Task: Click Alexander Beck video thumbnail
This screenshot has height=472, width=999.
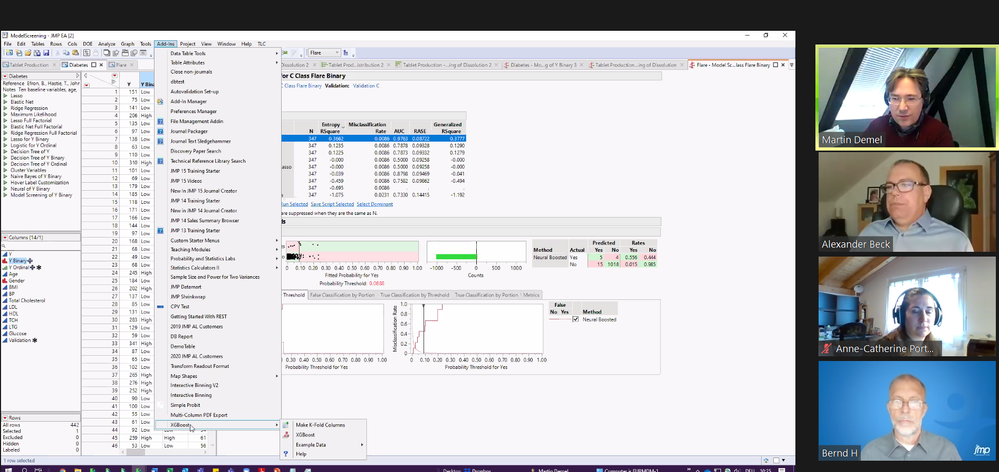Action: coord(905,203)
